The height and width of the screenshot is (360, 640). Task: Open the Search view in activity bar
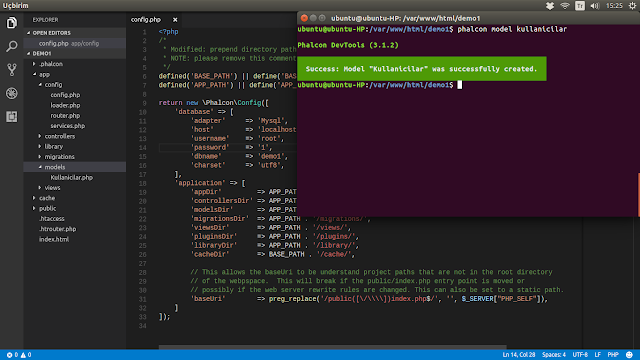(11, 46)
